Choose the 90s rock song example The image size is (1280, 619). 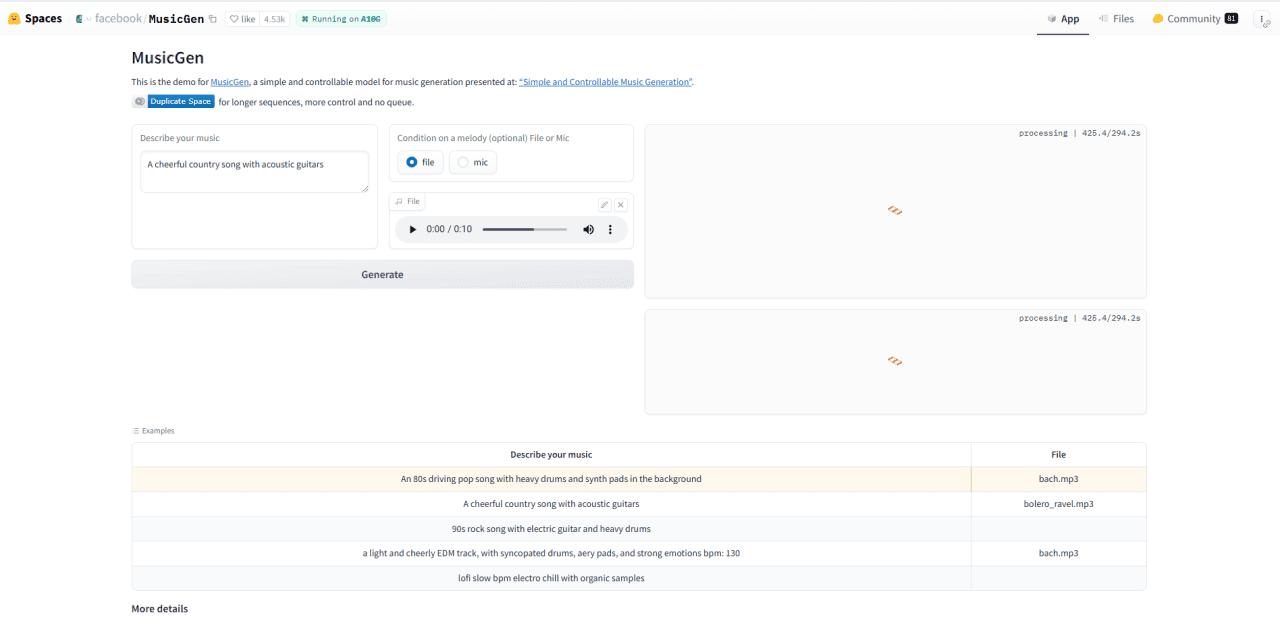point(551,529)
